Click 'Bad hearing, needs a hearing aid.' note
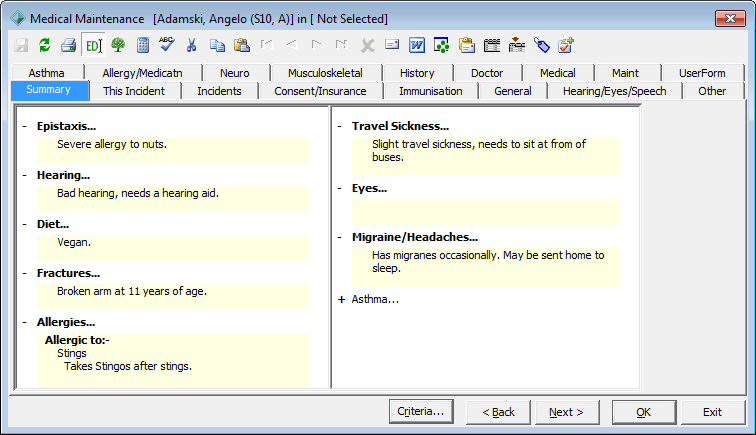Viewport: 756px width, 435px height. coord(138,193)
